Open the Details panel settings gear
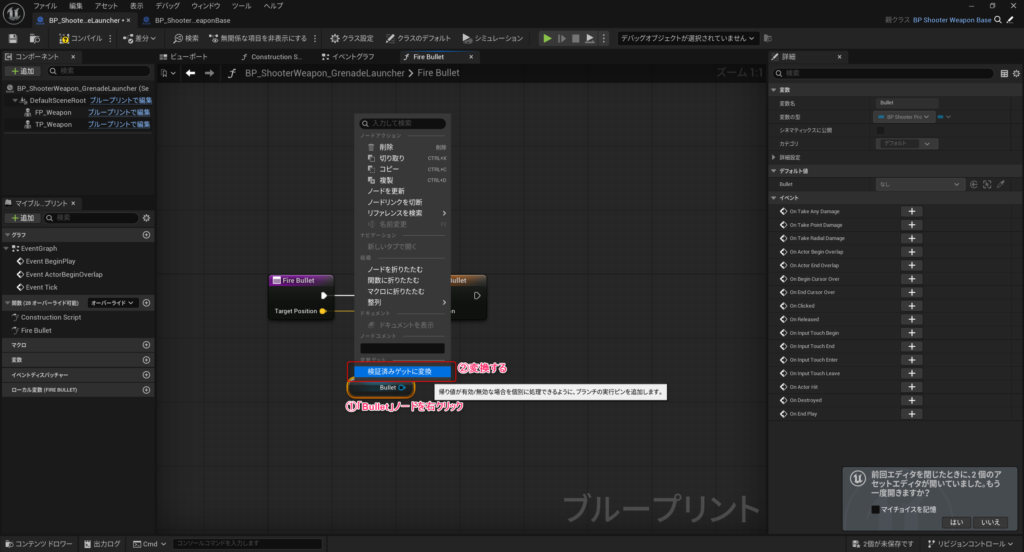The width and height of the screenshot is (1024, 552). pos(1016,73)
